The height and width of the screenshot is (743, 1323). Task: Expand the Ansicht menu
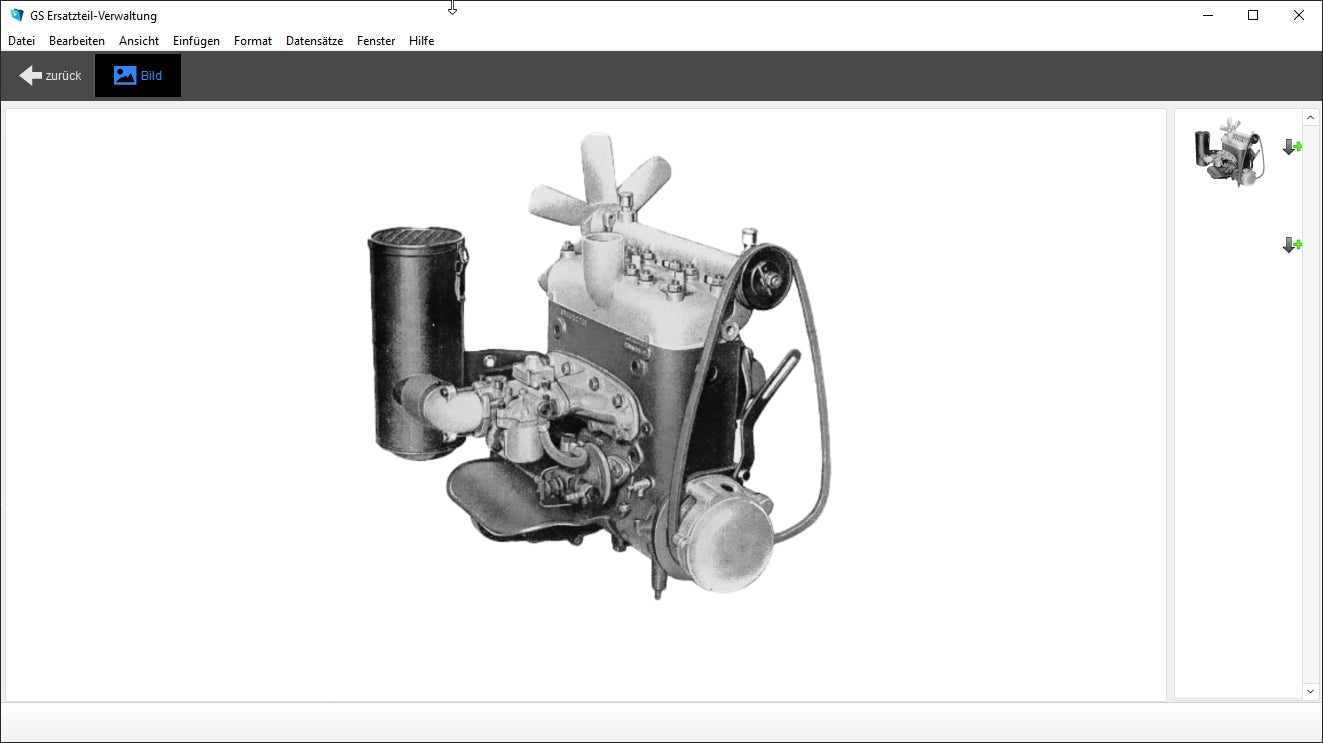(139, 41)
